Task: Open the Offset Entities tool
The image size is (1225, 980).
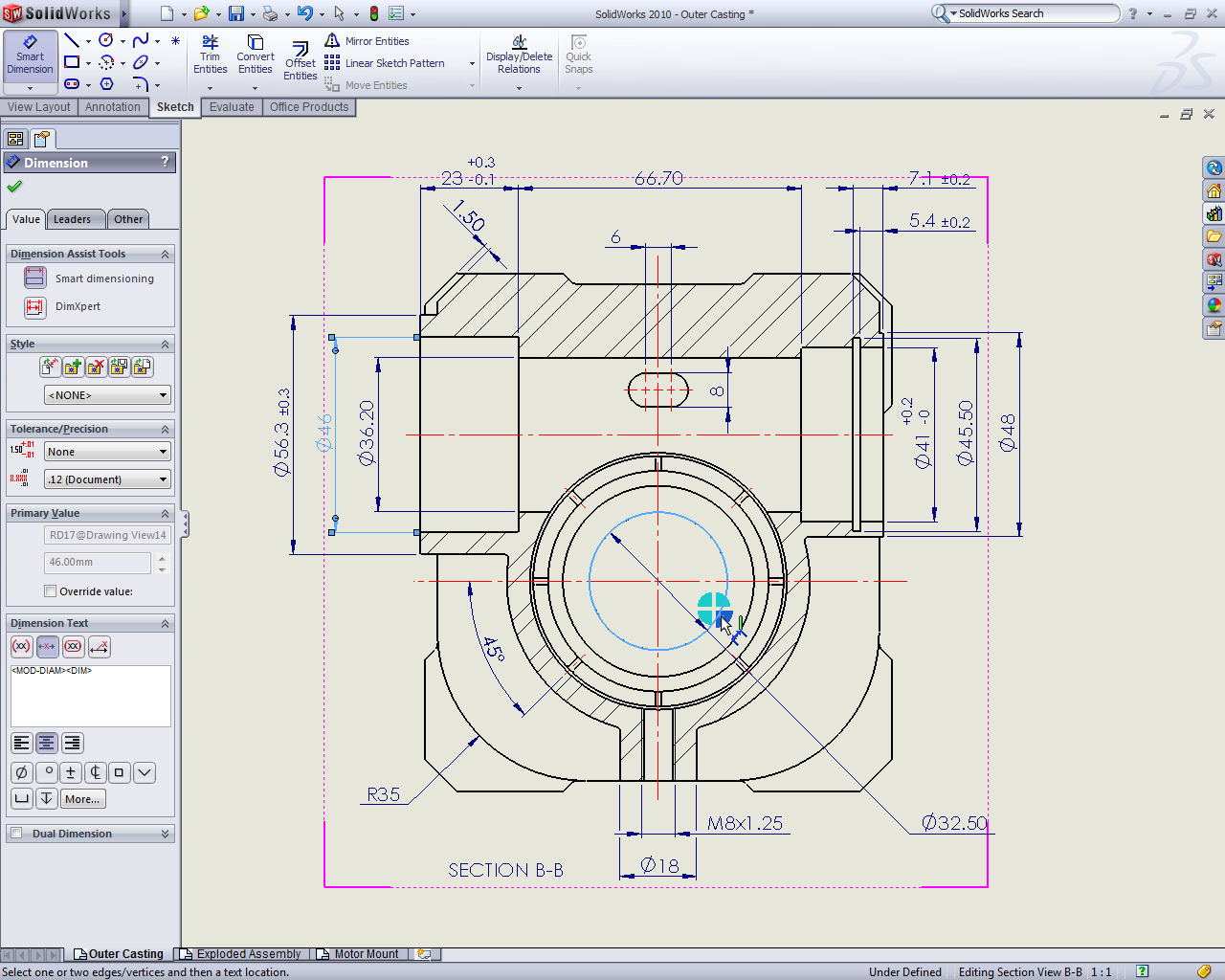Action: coord(300,56)
